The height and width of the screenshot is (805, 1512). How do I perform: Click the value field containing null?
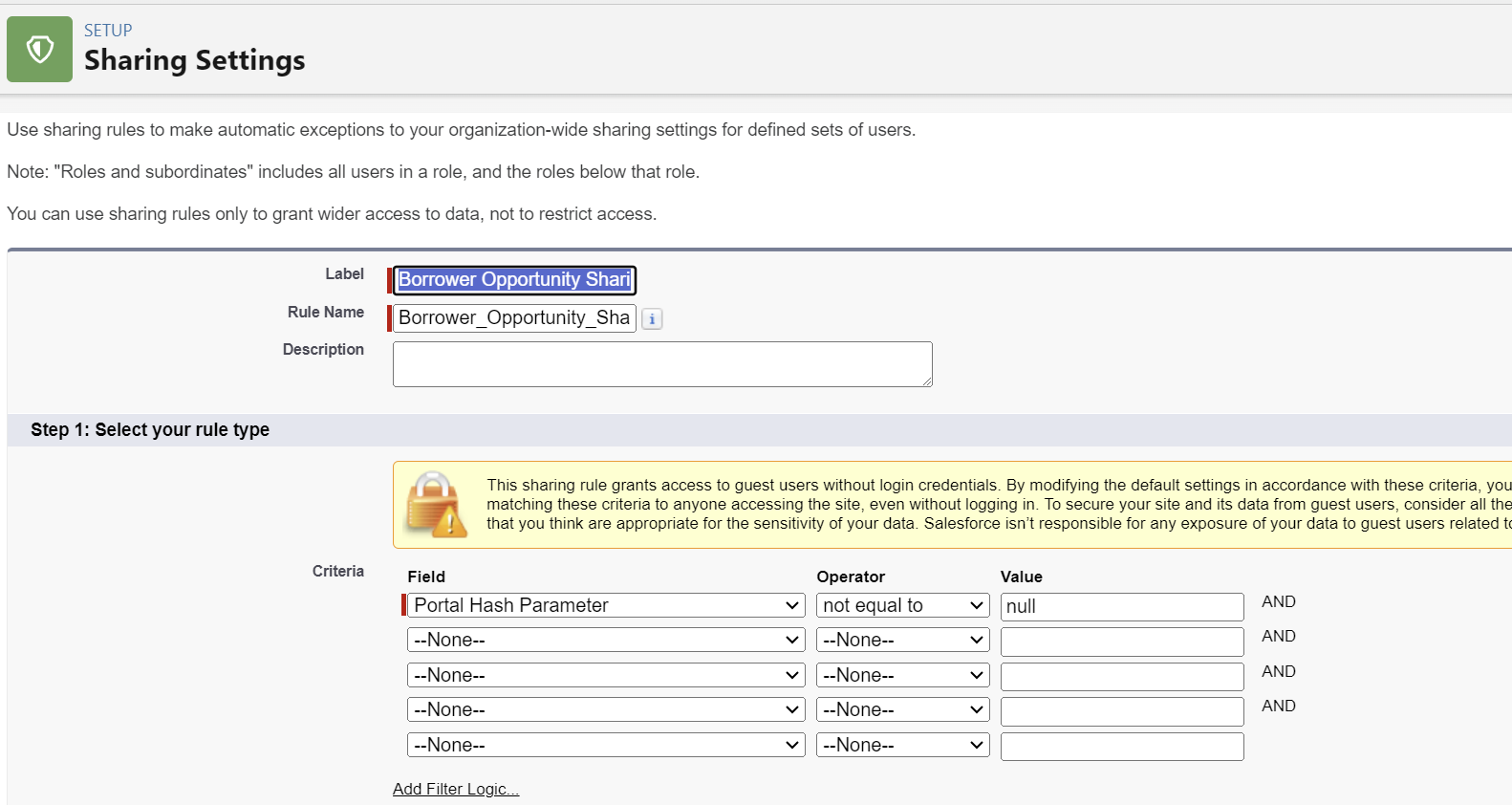click(1122, 606)
